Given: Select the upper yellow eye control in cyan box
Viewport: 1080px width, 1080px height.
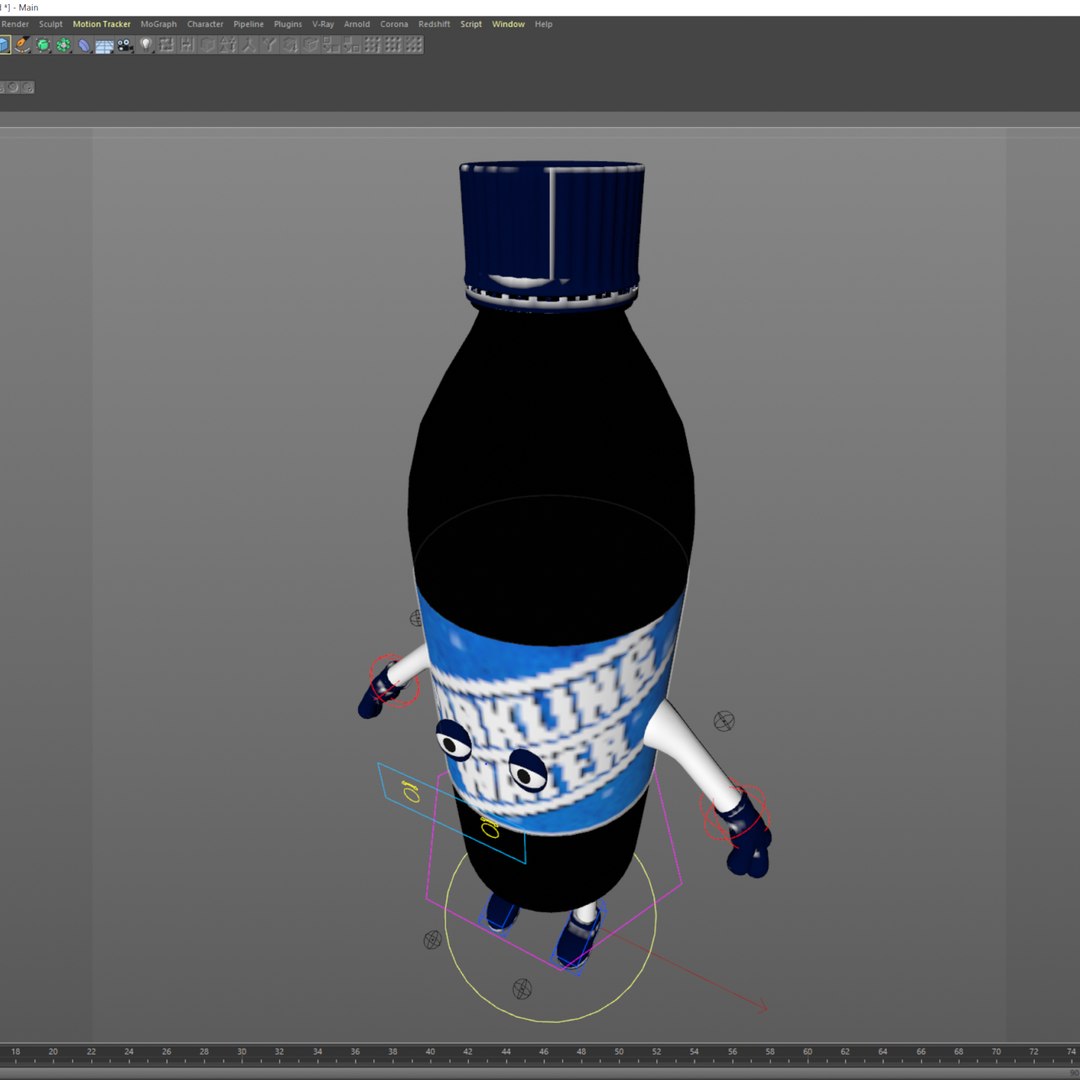Looking at the screenshot, I should 411,791.
